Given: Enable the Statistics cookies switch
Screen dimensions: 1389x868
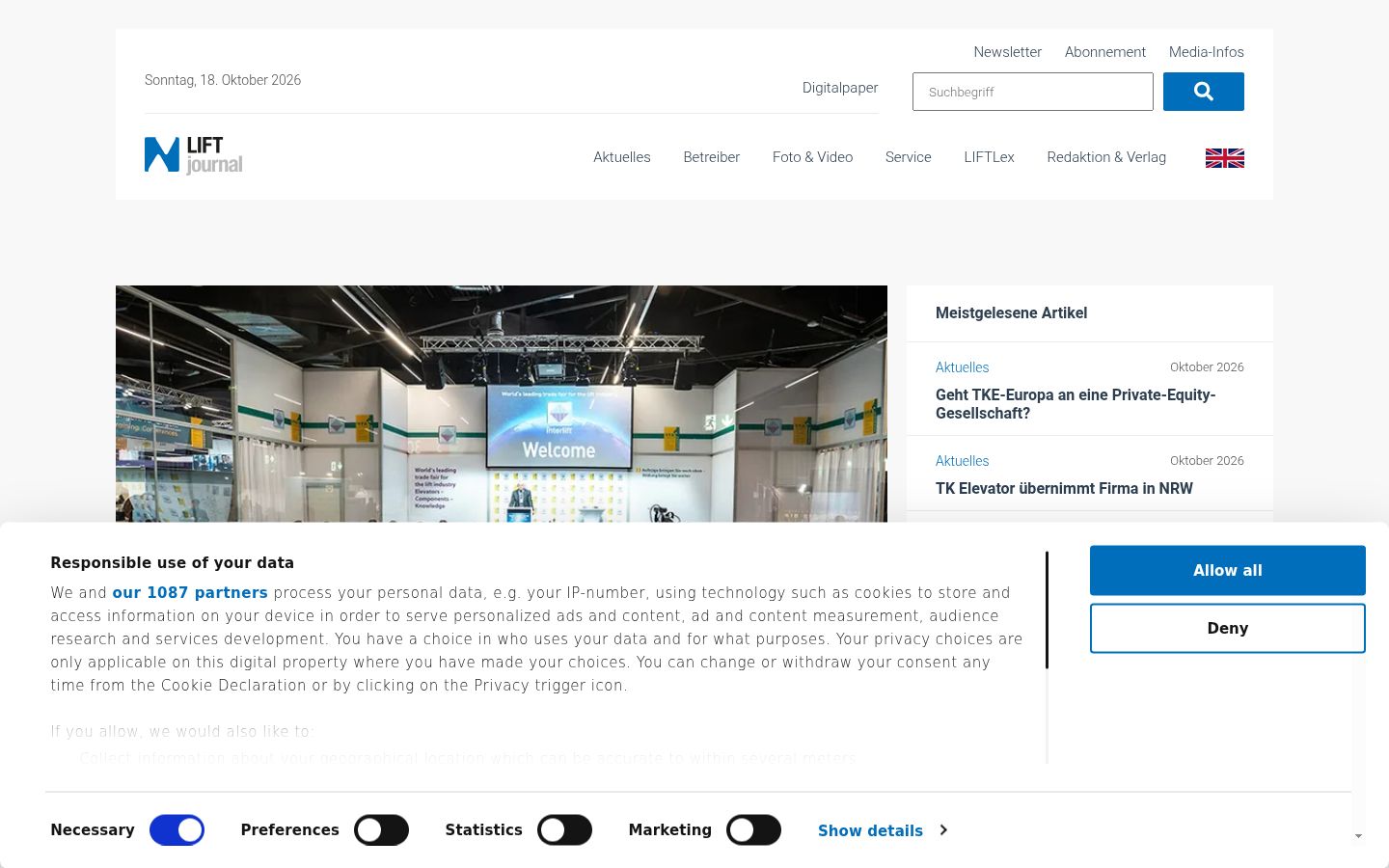Looking at the screenshot, I should pos(564,830).
